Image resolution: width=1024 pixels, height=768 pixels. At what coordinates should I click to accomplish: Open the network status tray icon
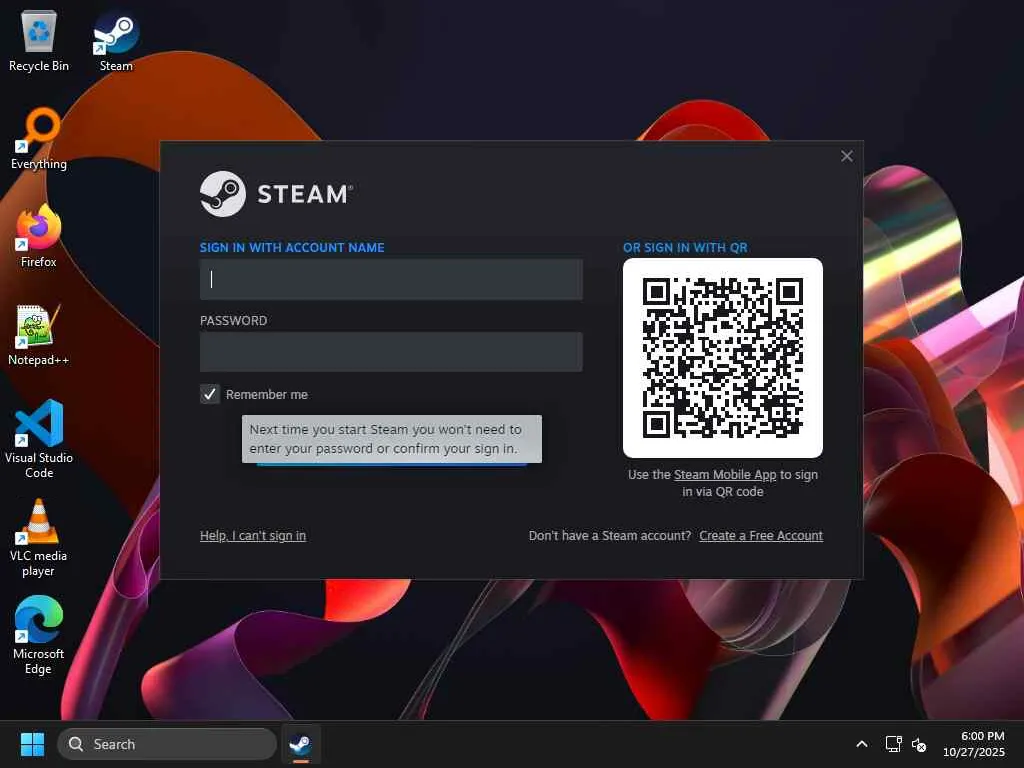tap(893, 744)
